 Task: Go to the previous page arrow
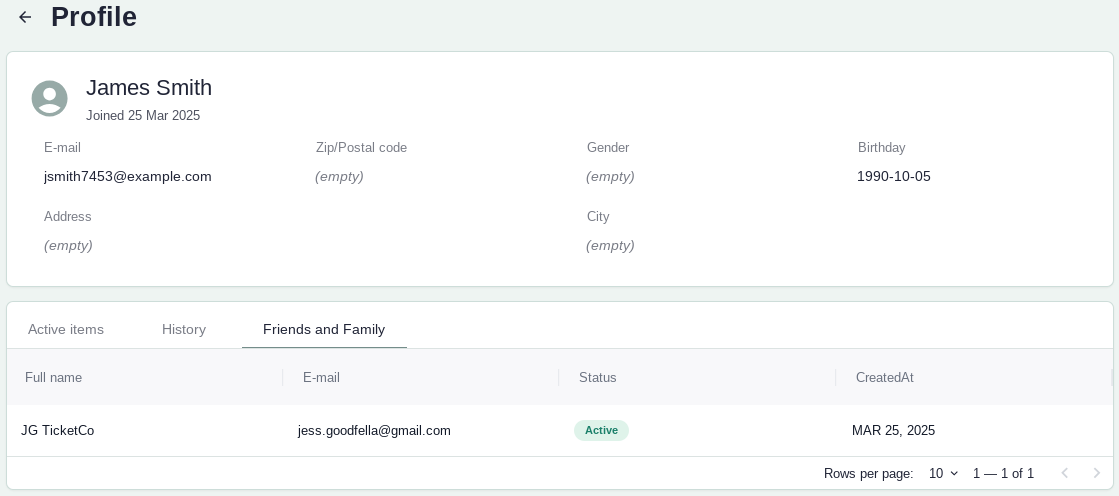click(1065, 473)
